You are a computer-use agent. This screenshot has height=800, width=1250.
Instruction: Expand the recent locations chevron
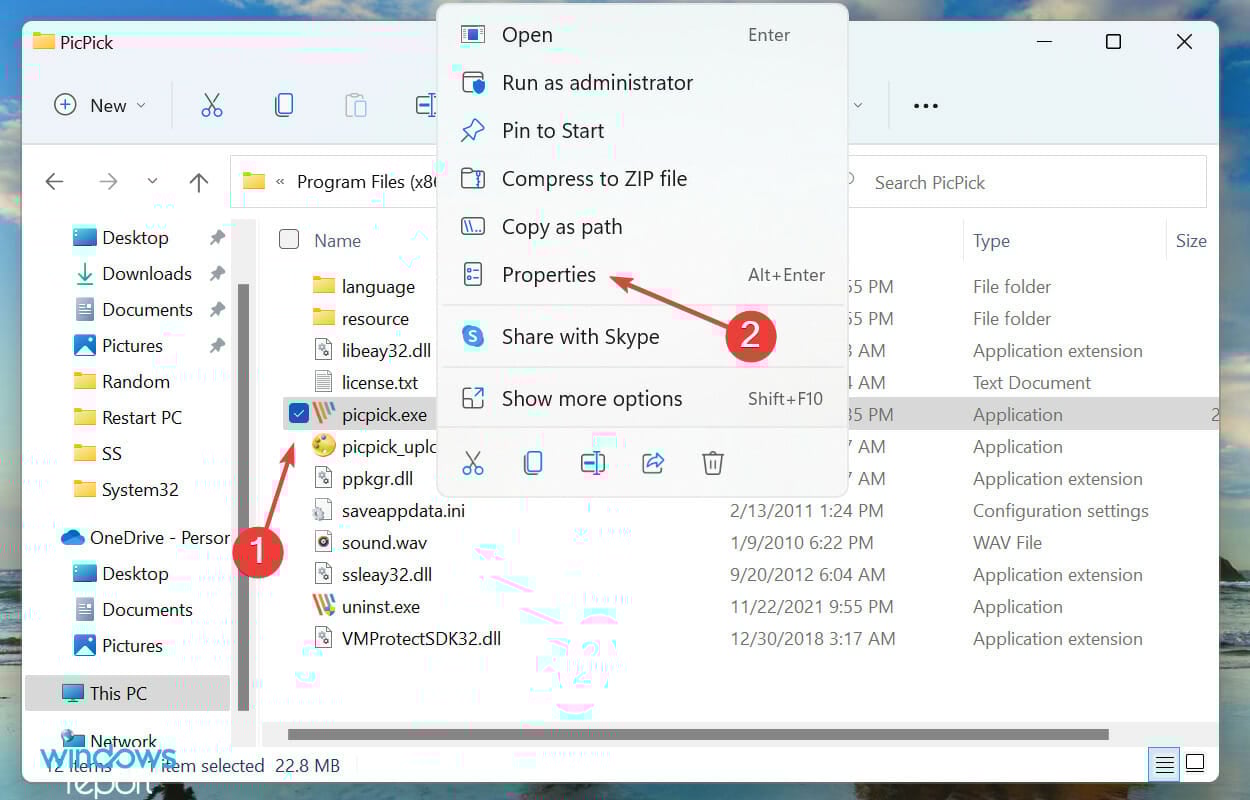pos(152,182)
